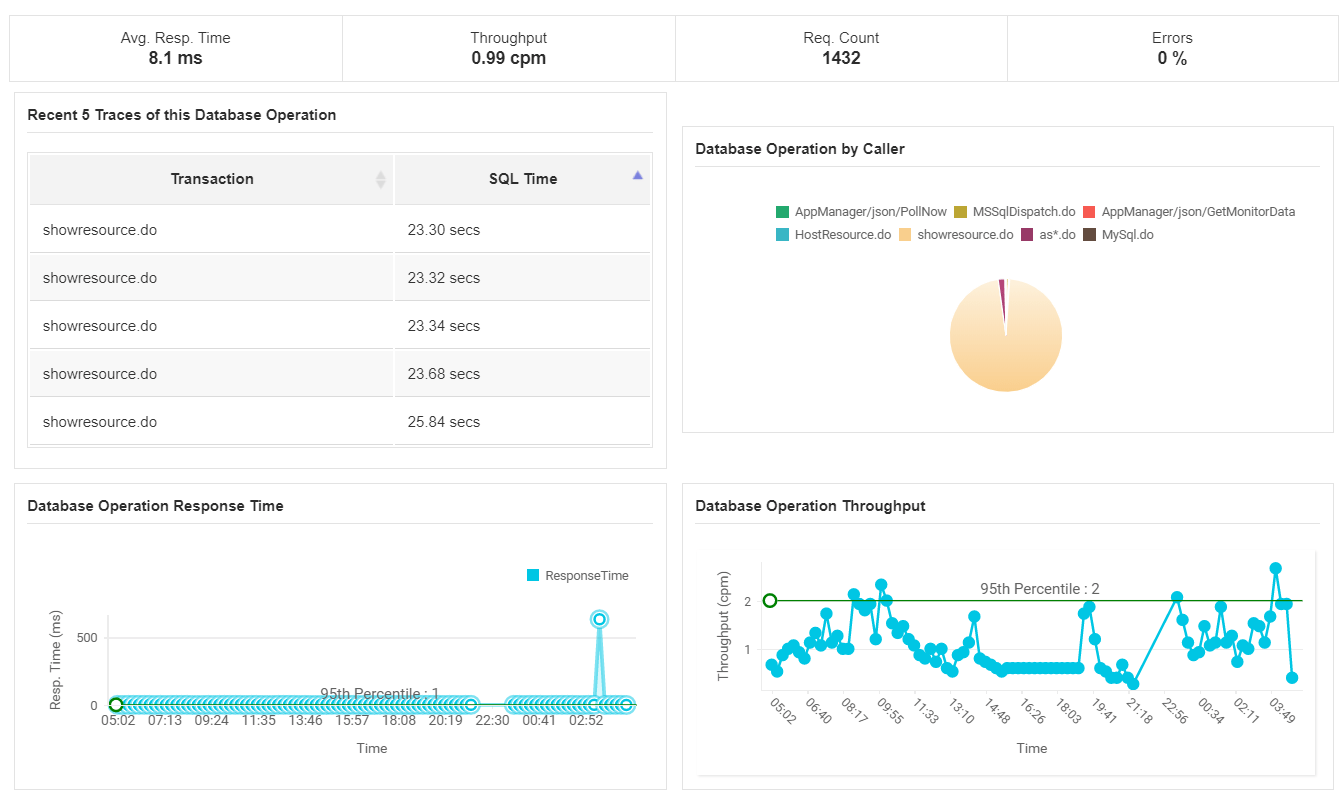Screen dimensions: 1344x804
Task: Click the response time spike data point
Action: click(x=602, y=619)
